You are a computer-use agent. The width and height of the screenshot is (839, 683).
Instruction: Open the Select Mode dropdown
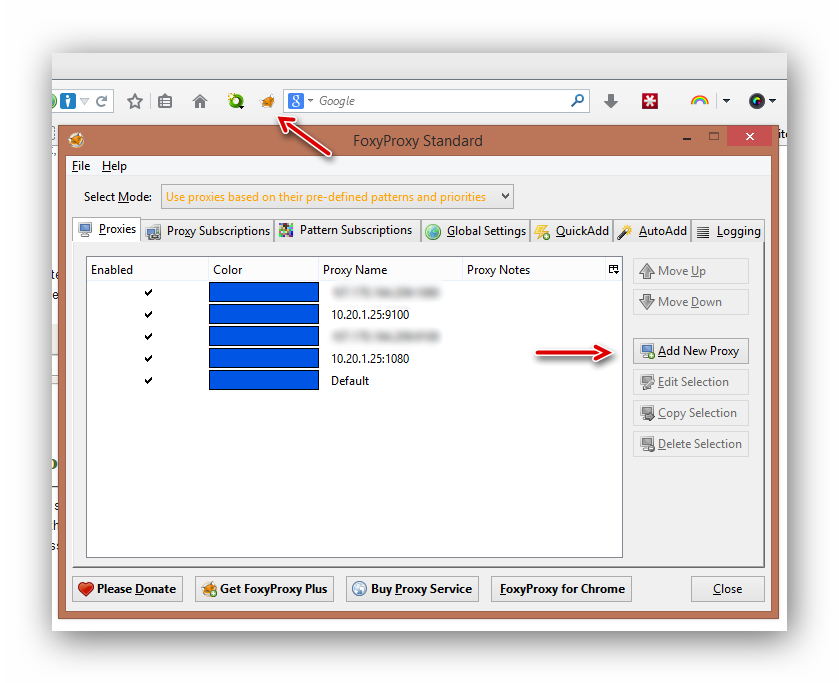[x=337, y=196]
